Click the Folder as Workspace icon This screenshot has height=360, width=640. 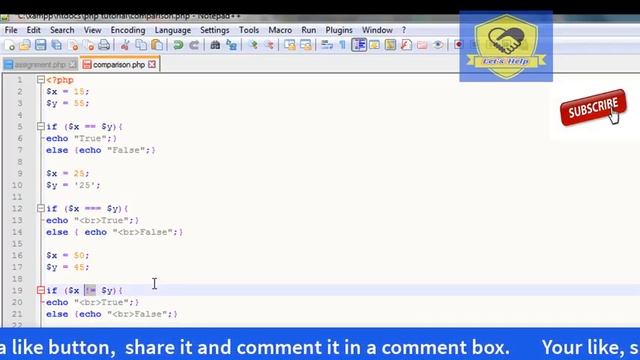tap(422, 45)
